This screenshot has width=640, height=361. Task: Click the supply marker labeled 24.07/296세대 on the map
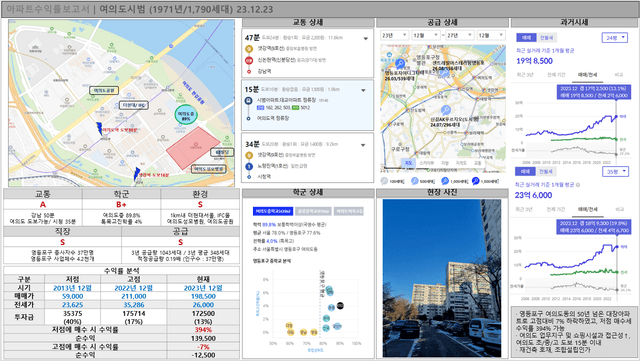pos(446,110)
